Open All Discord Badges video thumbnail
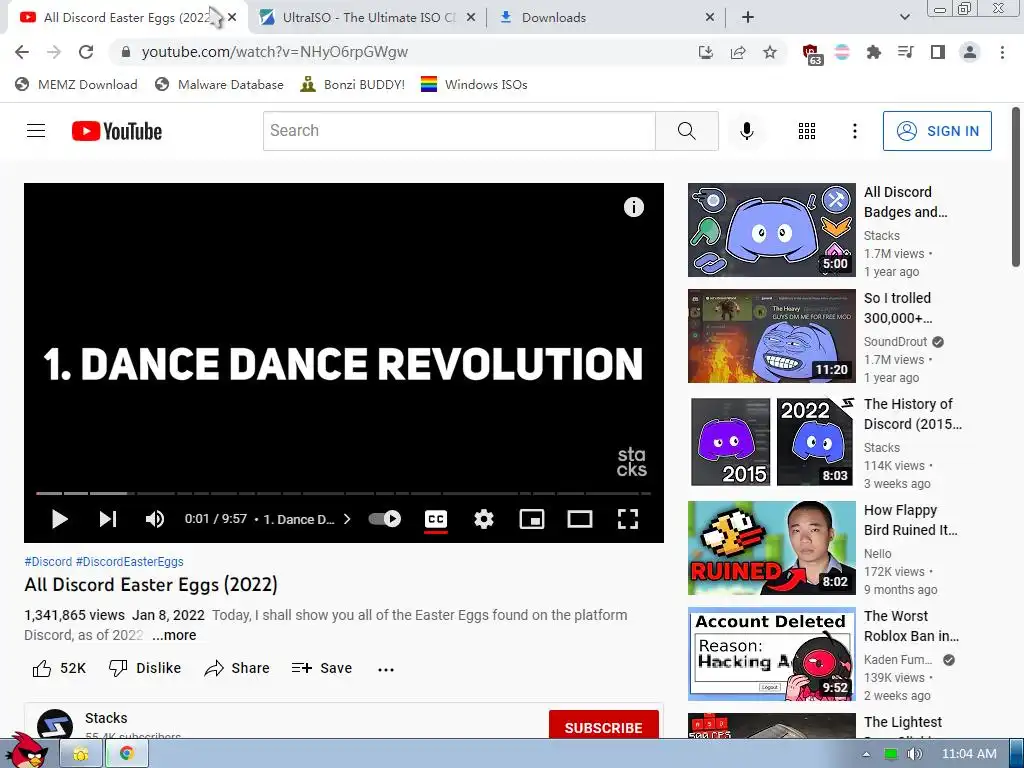Screen dimensions: 1024x768 [x=771, y=230]
